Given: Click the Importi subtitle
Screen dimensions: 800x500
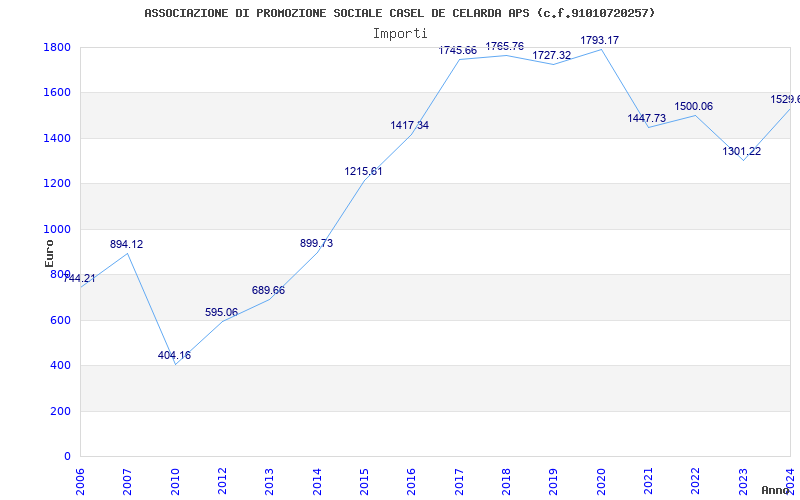Looking at the screenshot, I should 400,34.
